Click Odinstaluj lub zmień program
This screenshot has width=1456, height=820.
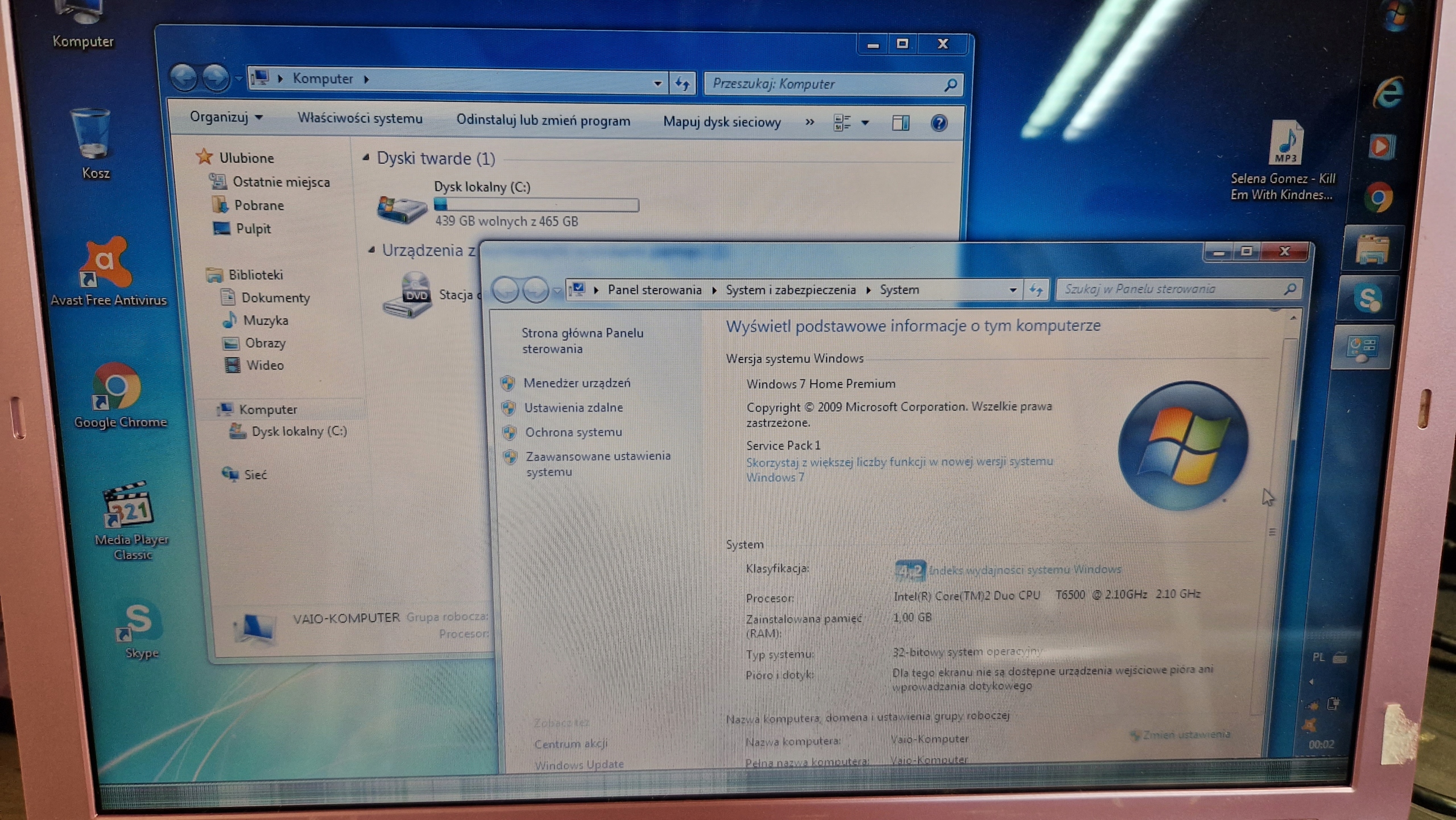pyautogui.click(x=543, y=121)
